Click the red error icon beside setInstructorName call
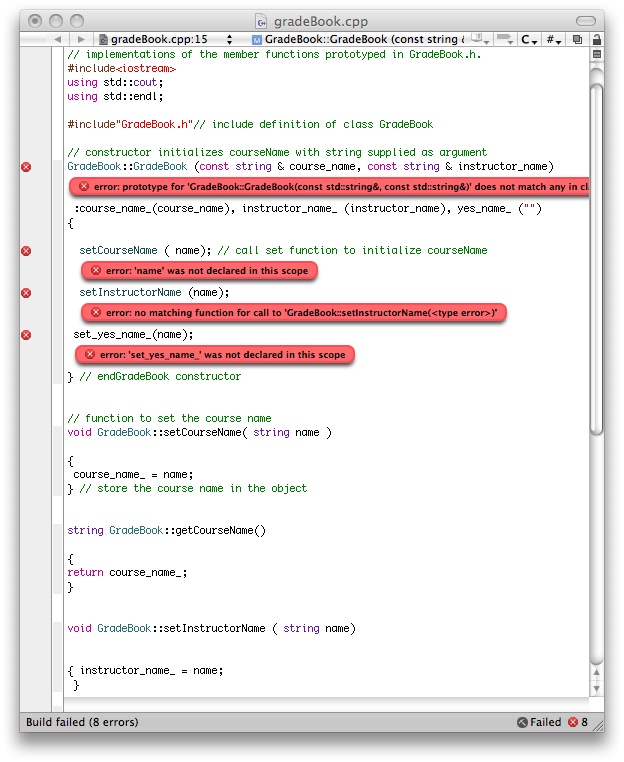The height and width of the screenshot is (762, 624). 26,293
